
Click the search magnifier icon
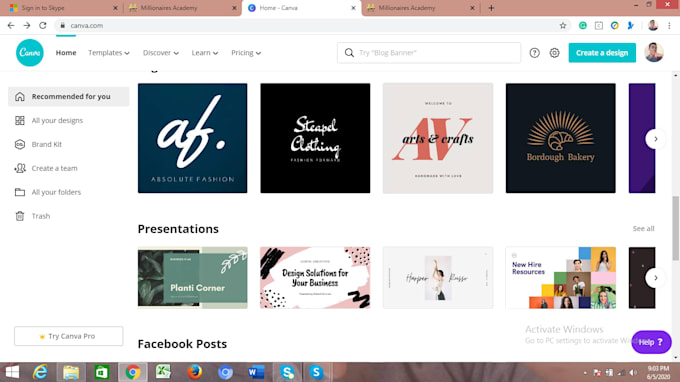[349, 53]
